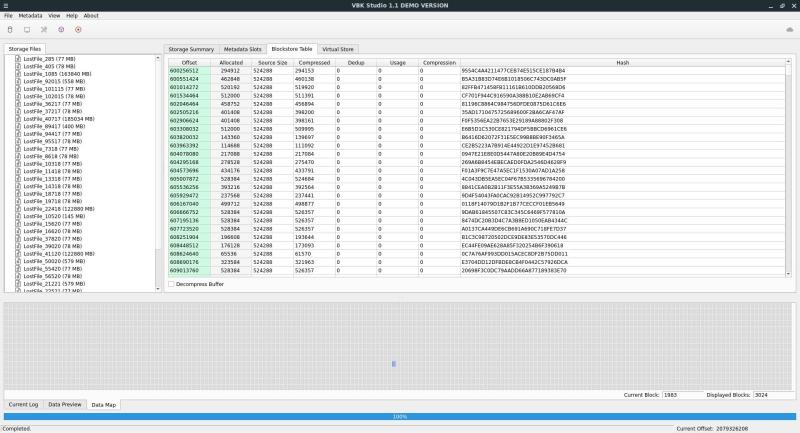800x433 pixels.
Task: Select the Storage Files tab
Action: click(x=24, y=49)
